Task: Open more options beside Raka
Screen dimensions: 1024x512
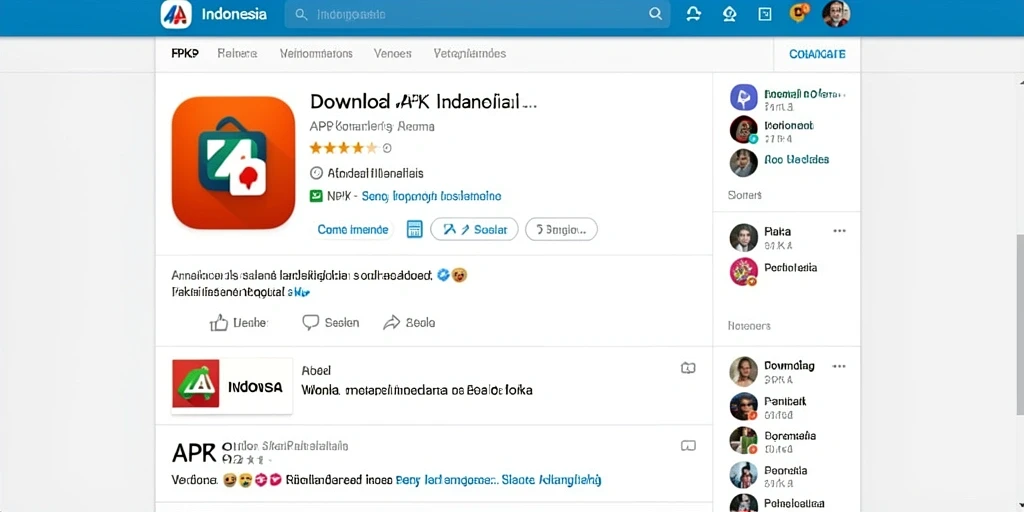Action: [839, 231]
